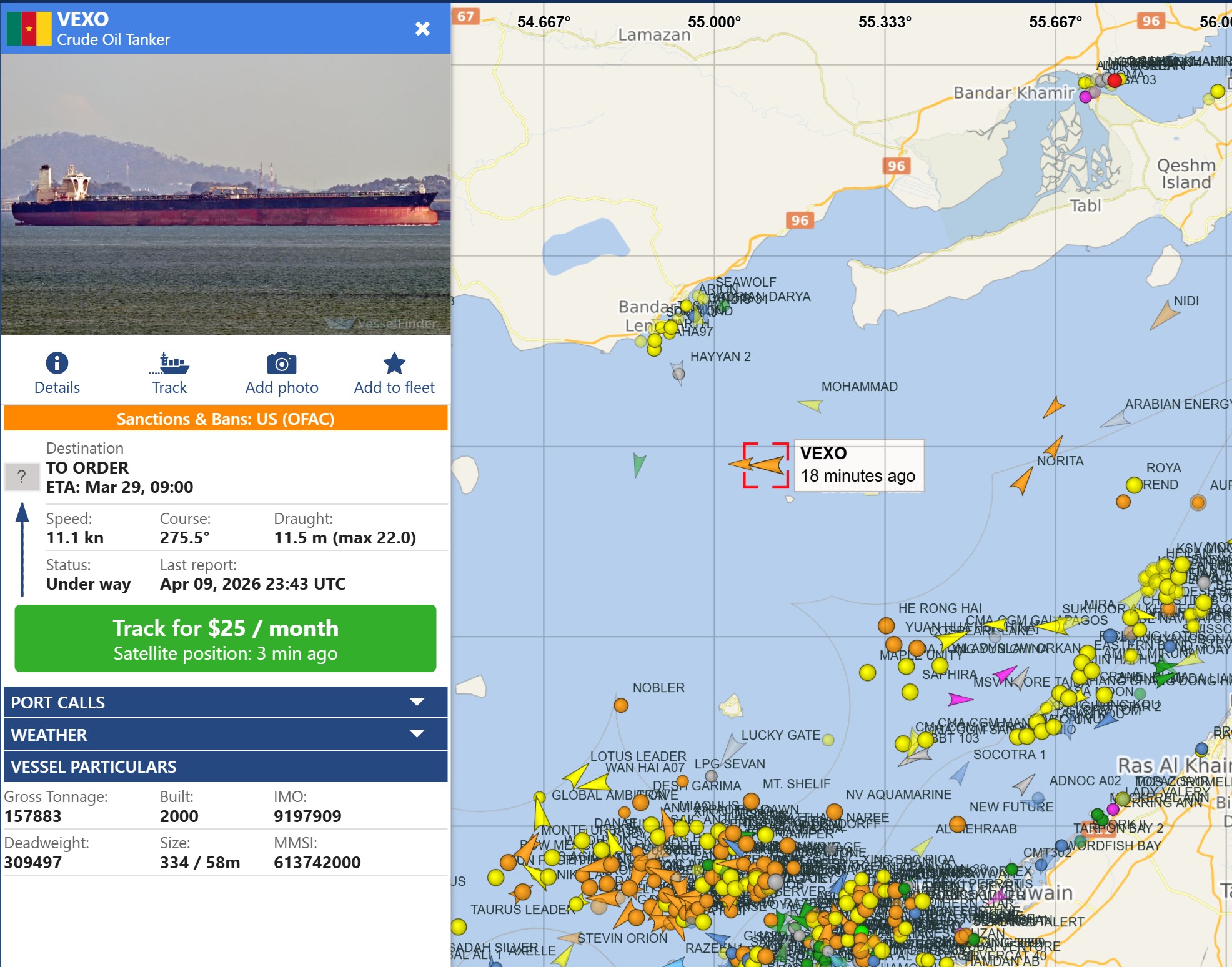Click the VEXO map tooltip label
This screenshot has height=967, width=1232.
click(x=858, y=465)
